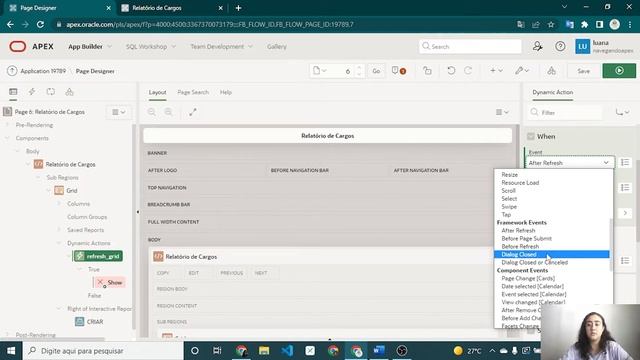Click the zoom in magnifier in Layout
640x360 pixels.
[169, 112]
